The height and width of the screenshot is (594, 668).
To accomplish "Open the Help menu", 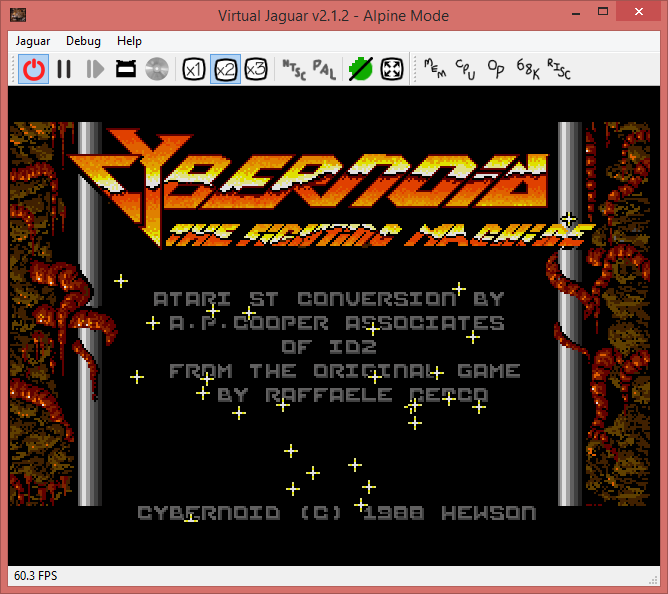I will coord(129,41).
